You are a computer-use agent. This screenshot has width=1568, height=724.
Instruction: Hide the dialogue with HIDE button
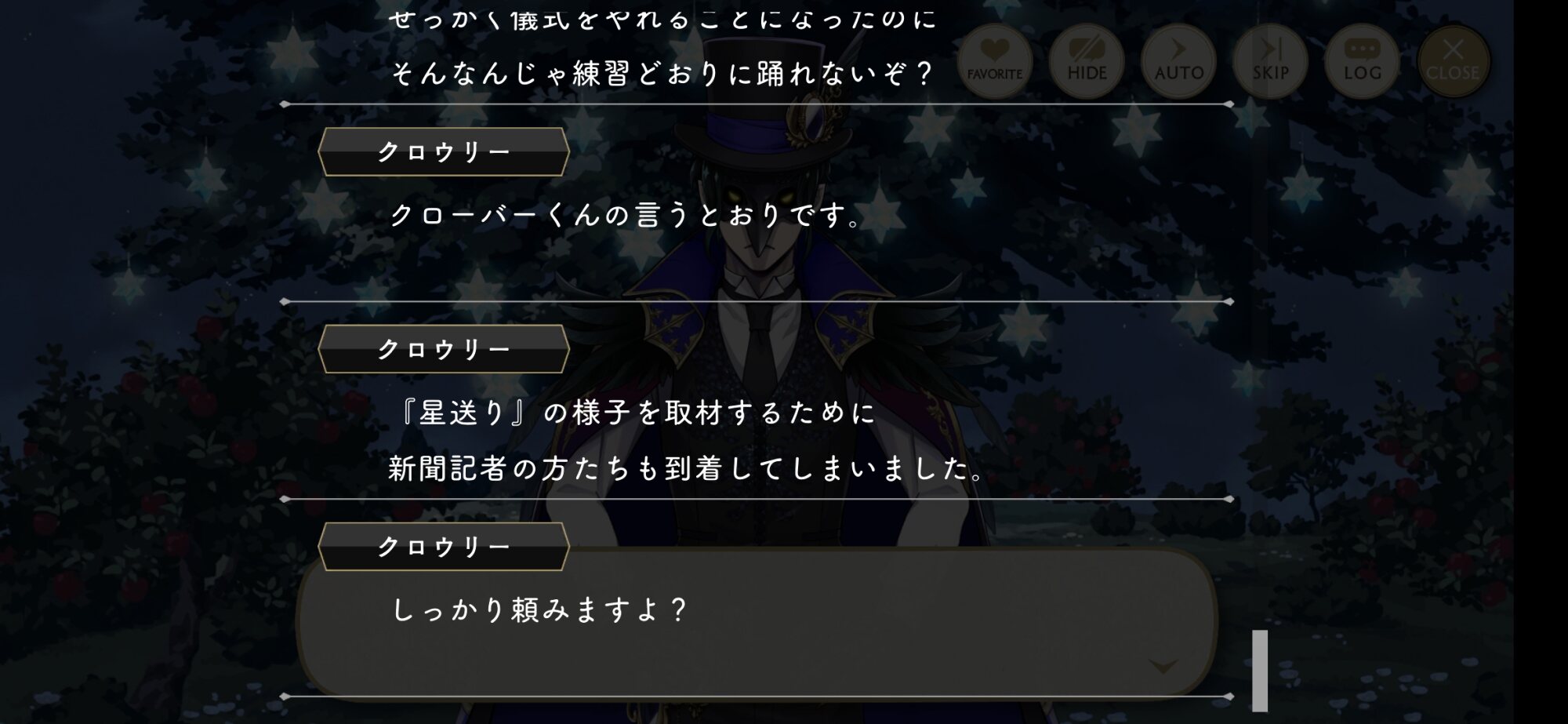pos(1087,61)
